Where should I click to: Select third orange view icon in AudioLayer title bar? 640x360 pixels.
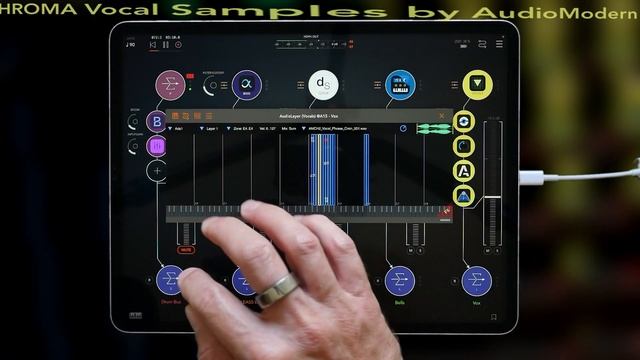point(198,116)
